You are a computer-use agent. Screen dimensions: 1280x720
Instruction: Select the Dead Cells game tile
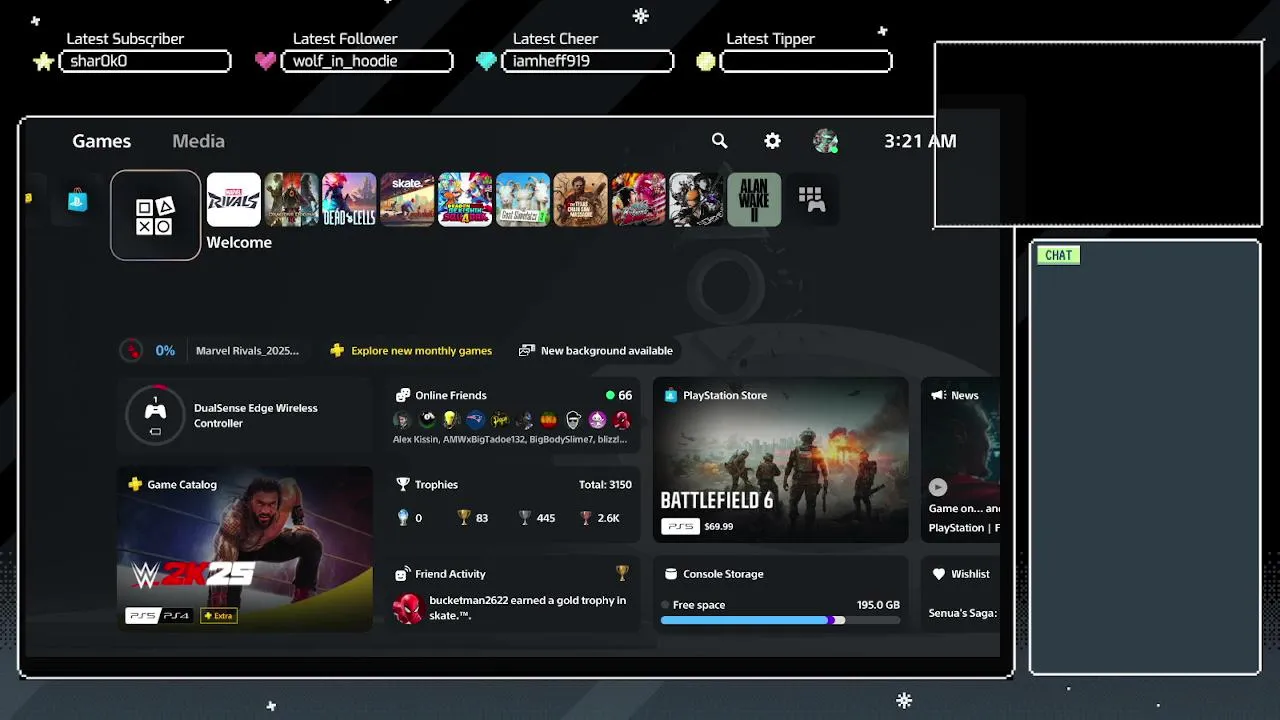coord(349,200)
